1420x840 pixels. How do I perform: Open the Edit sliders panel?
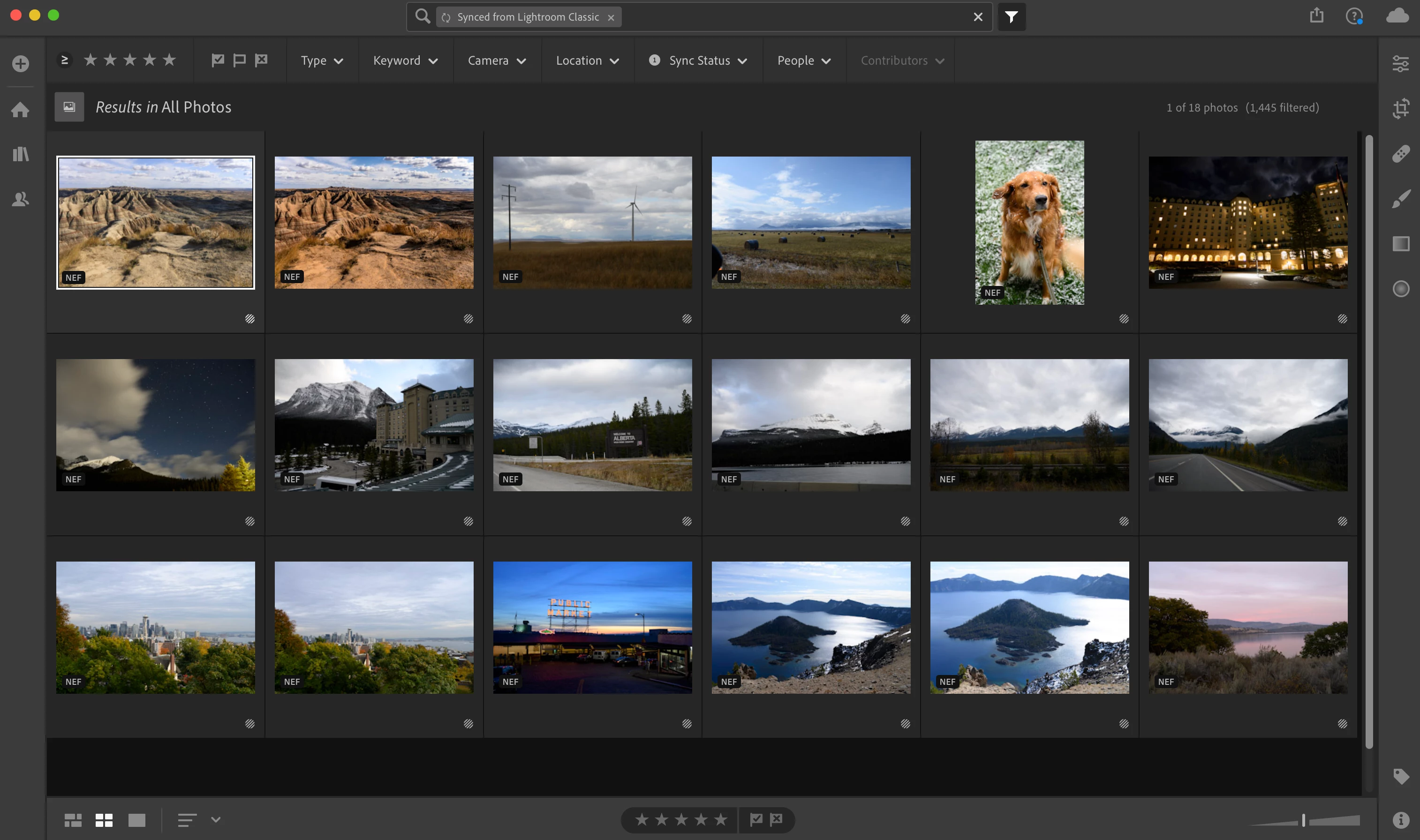pyautogui.click(x=1400, y=63)
